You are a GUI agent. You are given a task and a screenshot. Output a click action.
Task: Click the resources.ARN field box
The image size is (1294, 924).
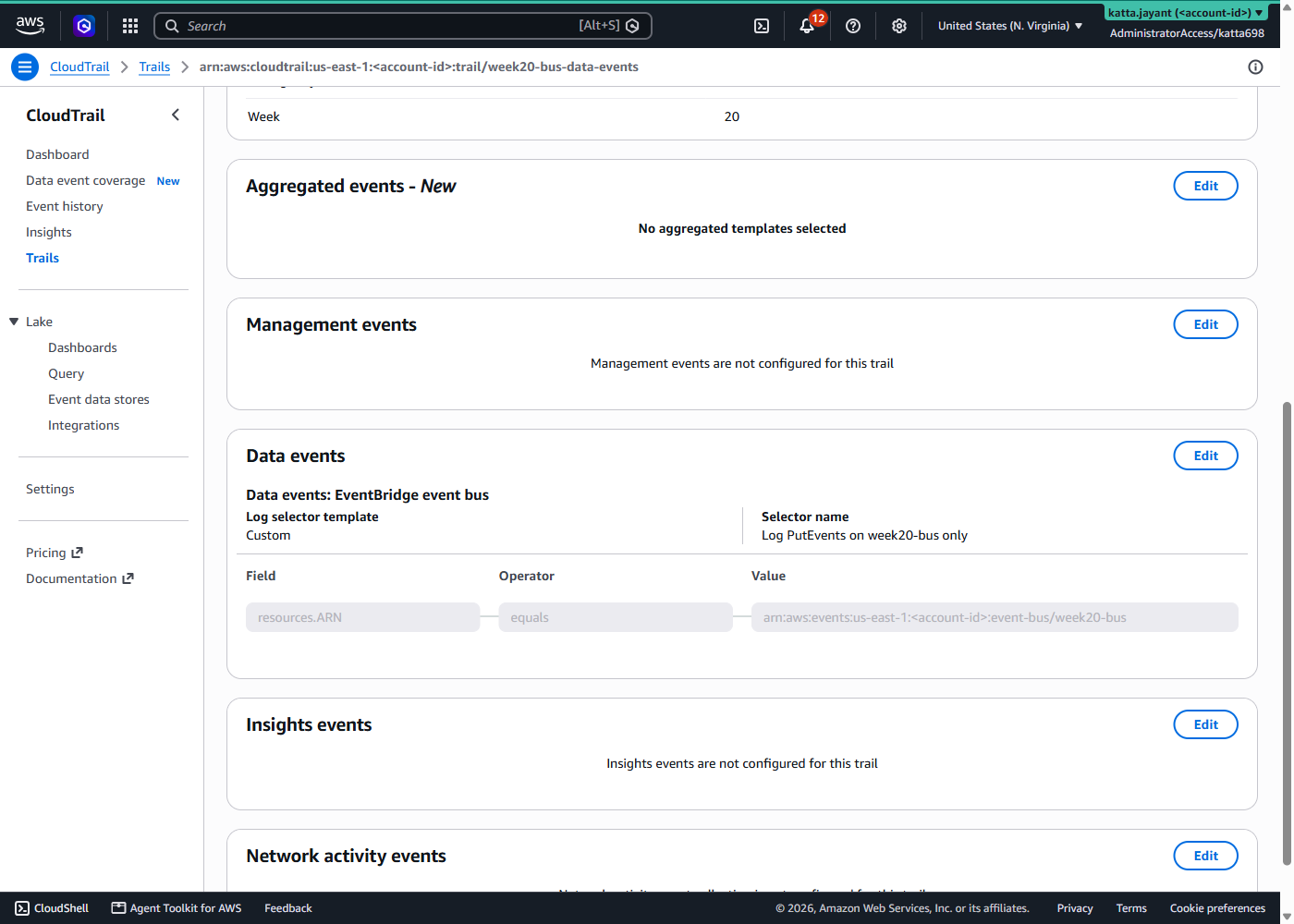pos(362,617)
